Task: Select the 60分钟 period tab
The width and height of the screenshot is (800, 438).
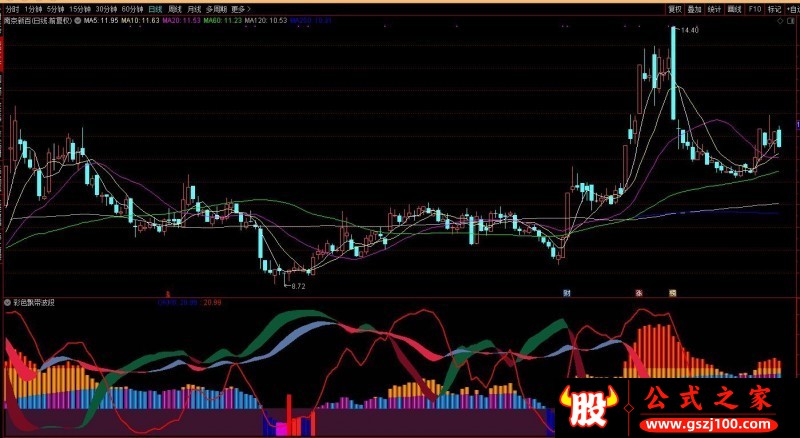Action: click(133, 9)
